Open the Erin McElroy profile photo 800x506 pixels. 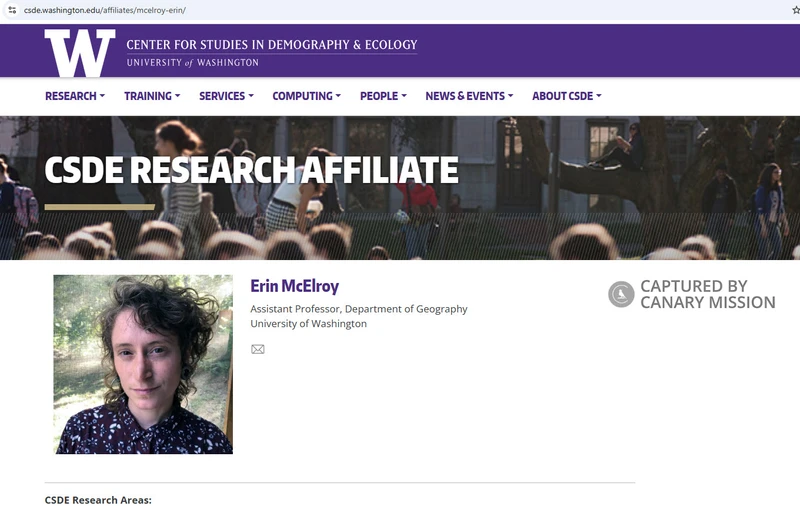(x=143, y=364)
